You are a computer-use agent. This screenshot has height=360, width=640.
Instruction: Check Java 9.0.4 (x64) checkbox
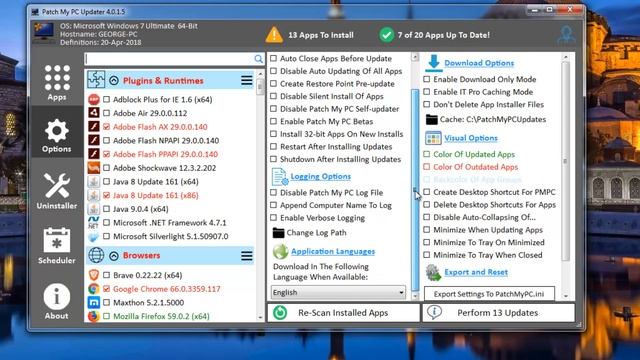(x=107, y=209)
